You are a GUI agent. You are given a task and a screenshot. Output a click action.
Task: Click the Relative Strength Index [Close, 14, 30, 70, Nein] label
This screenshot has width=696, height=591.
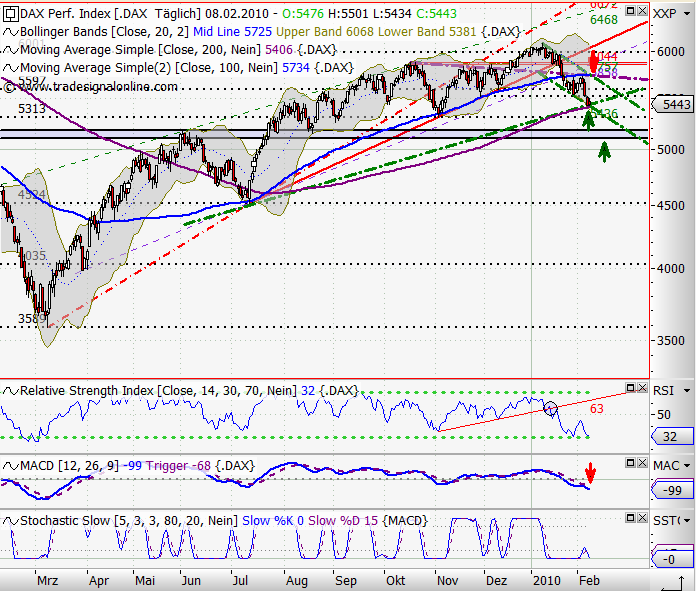[158, 391]
